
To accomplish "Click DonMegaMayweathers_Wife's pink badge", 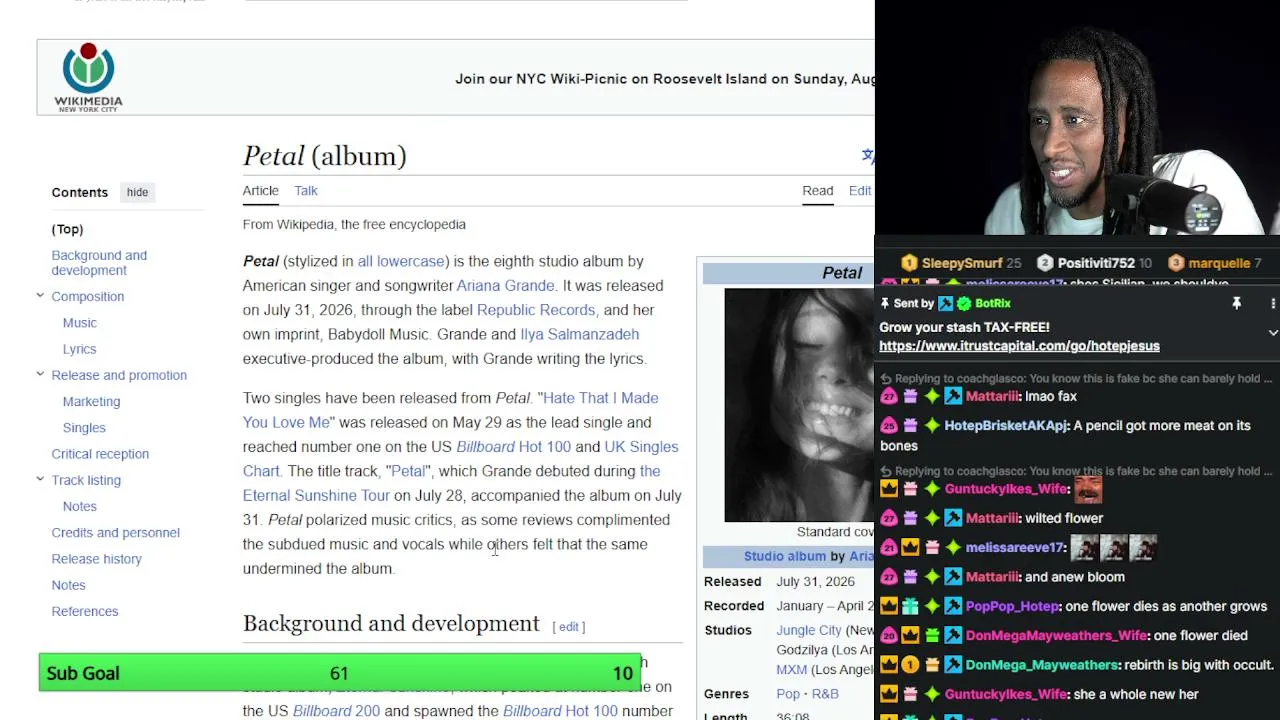I will point(888,636).
